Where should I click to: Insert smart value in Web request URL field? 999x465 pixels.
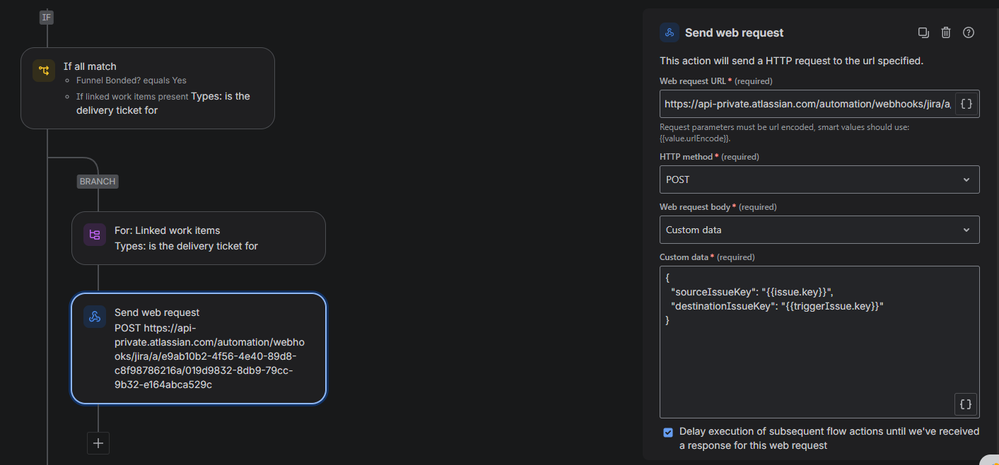[x=966, y=104]
